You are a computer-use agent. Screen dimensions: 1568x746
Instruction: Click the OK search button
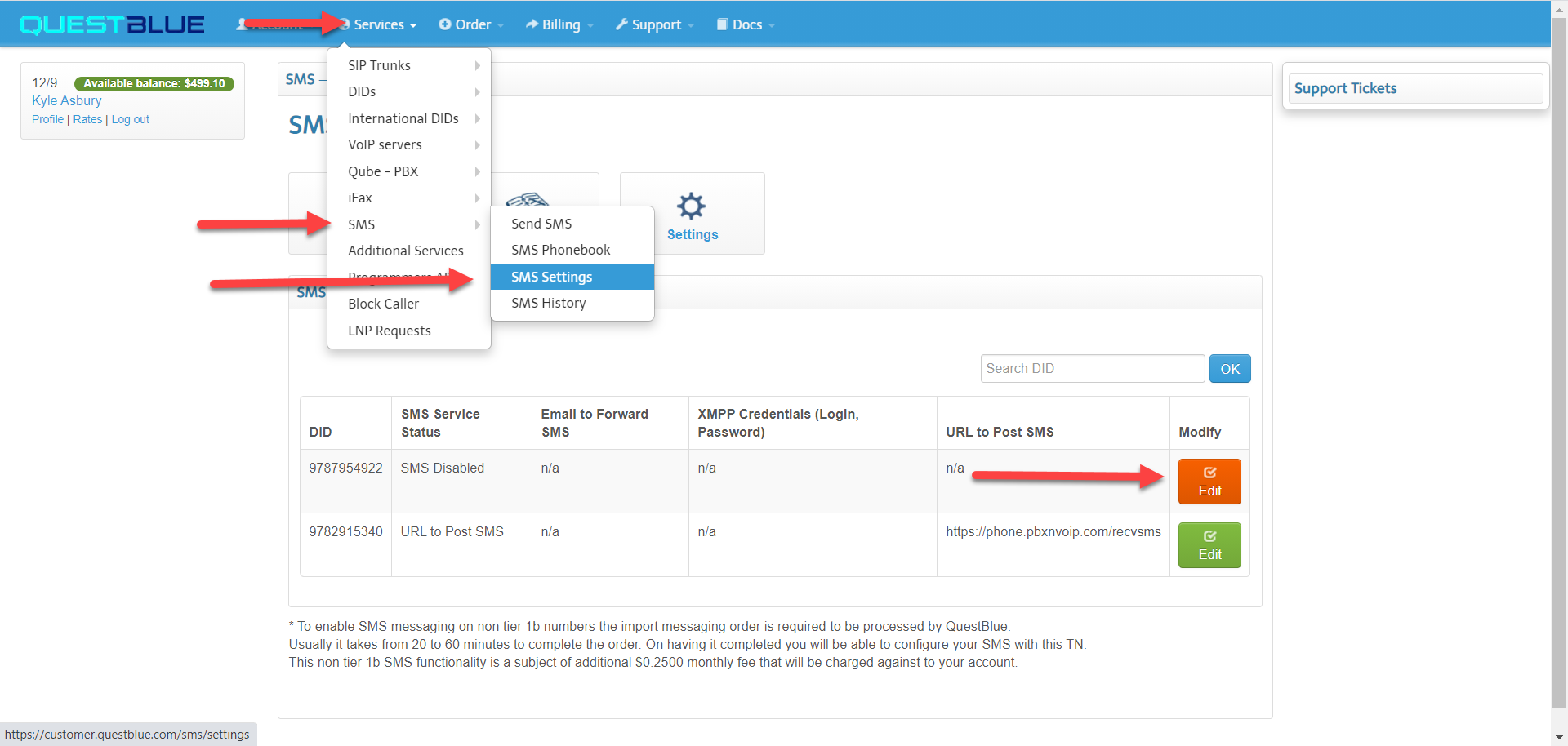point(1230,369)
